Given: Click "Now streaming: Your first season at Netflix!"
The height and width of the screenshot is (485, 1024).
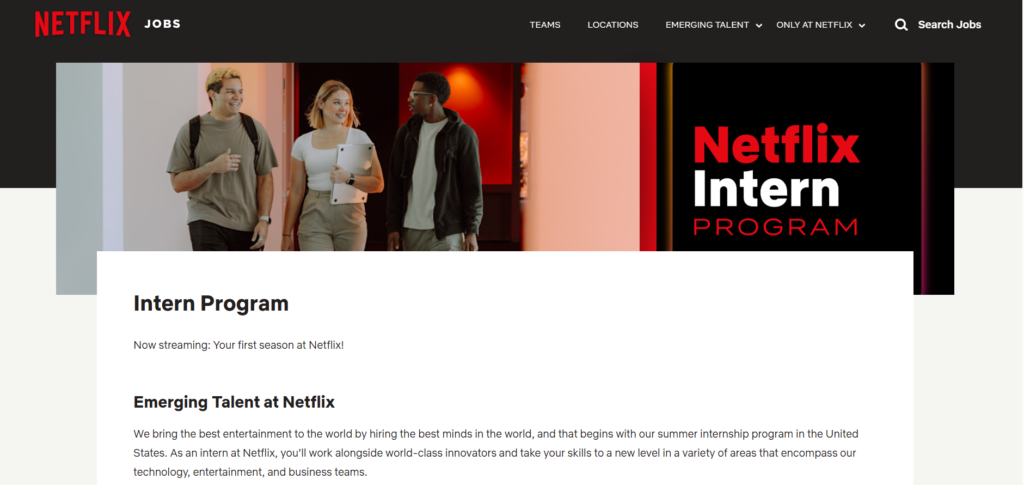Looking at the screenshot, I should click(238, 345).
